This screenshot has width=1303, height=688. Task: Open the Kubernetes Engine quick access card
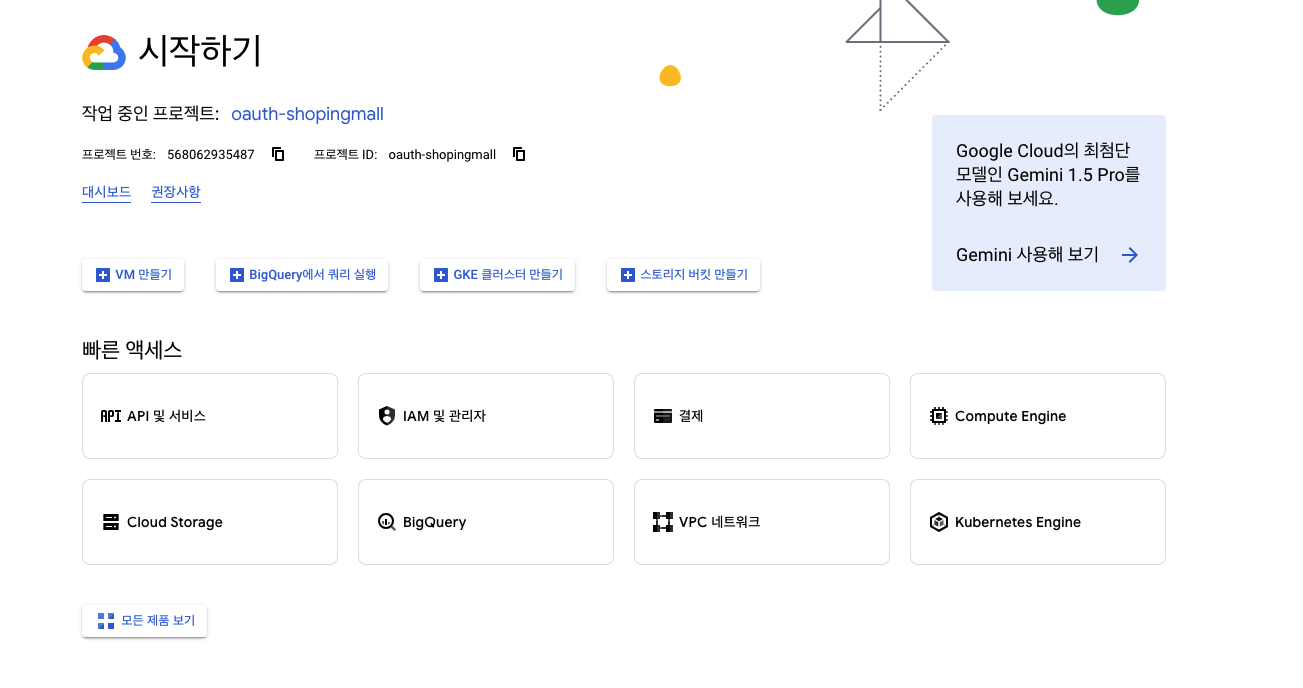tap(1038, 522)
